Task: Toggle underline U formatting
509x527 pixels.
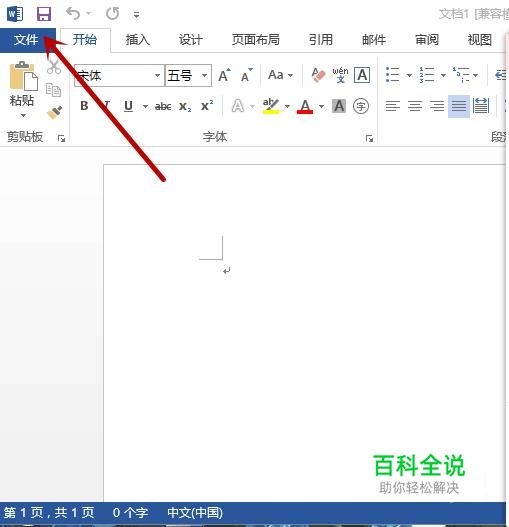Action: click(128, 106)
